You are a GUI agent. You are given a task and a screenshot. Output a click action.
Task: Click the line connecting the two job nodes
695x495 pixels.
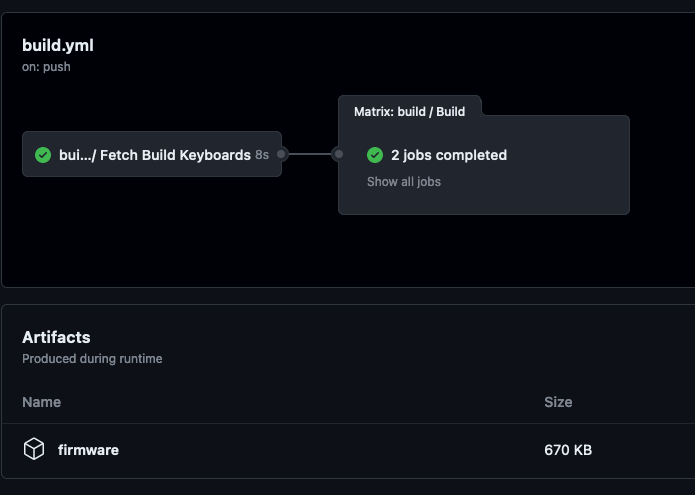[x=310, y=154]
